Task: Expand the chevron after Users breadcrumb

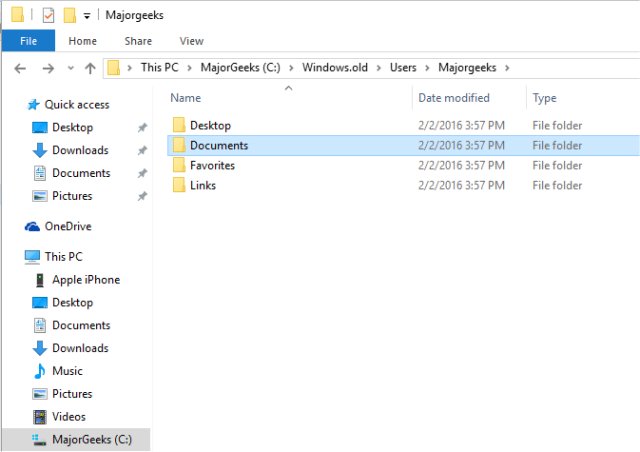Action: 427,68
